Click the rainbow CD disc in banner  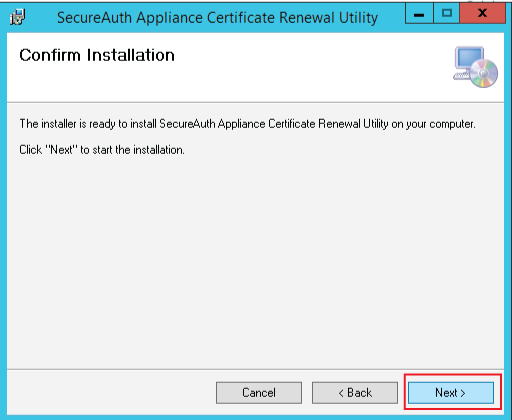point(484,73)
